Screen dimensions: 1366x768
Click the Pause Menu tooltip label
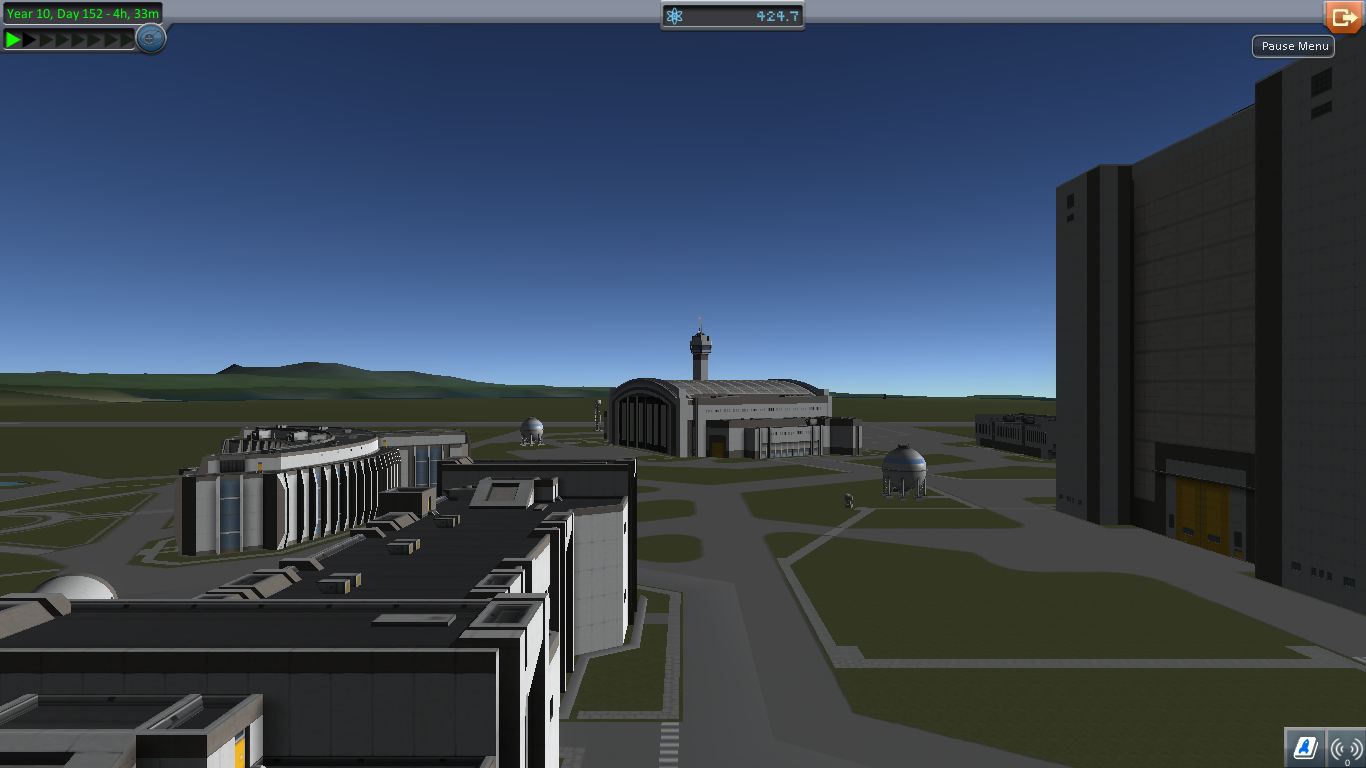coord(1293,46)
